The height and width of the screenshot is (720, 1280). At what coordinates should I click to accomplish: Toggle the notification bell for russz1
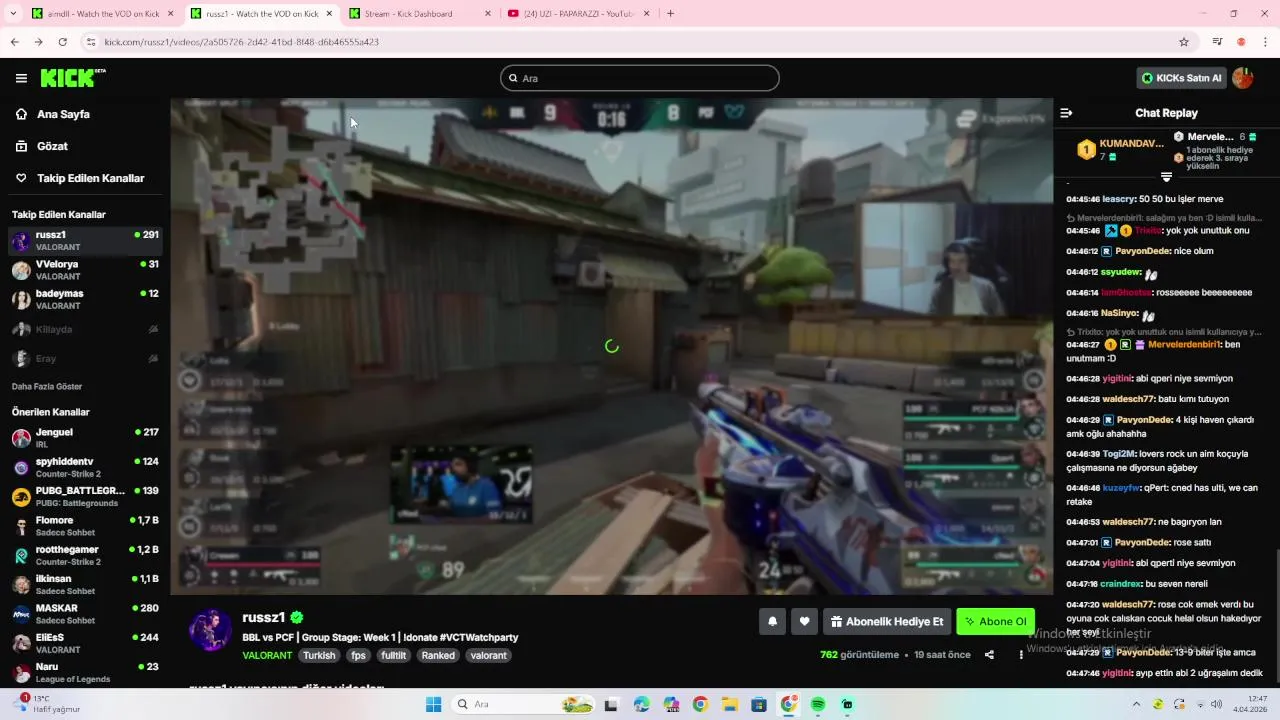click(x=772, y=622)
